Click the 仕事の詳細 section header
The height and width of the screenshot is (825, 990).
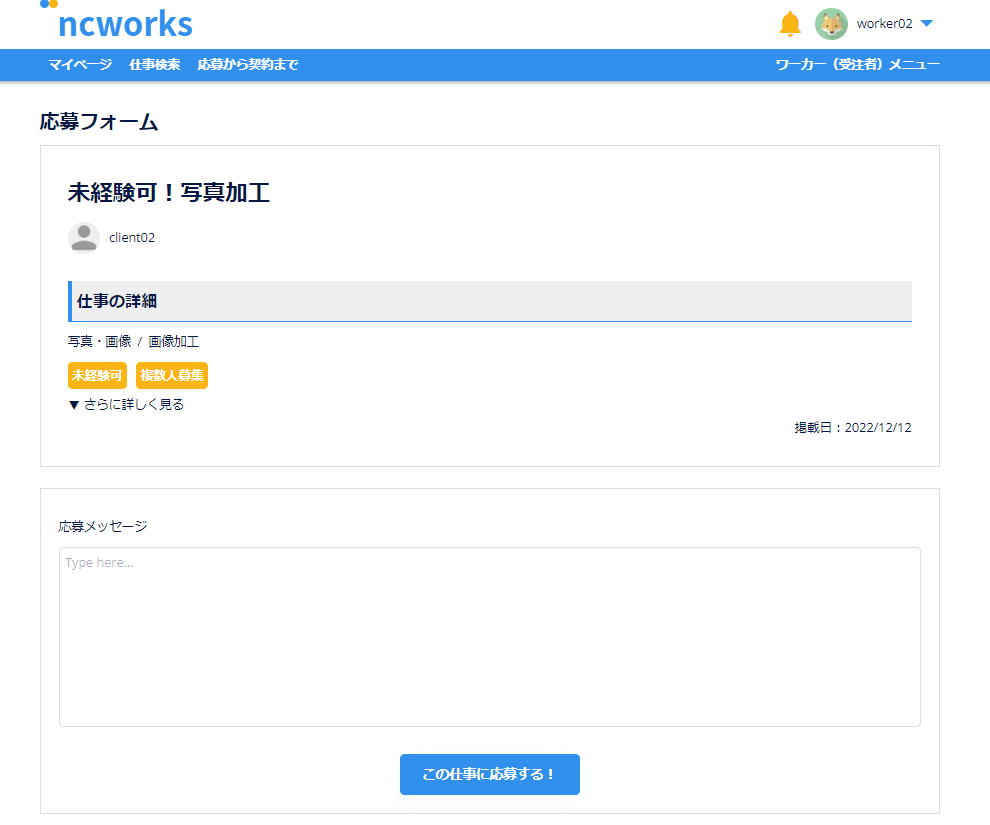490,302
